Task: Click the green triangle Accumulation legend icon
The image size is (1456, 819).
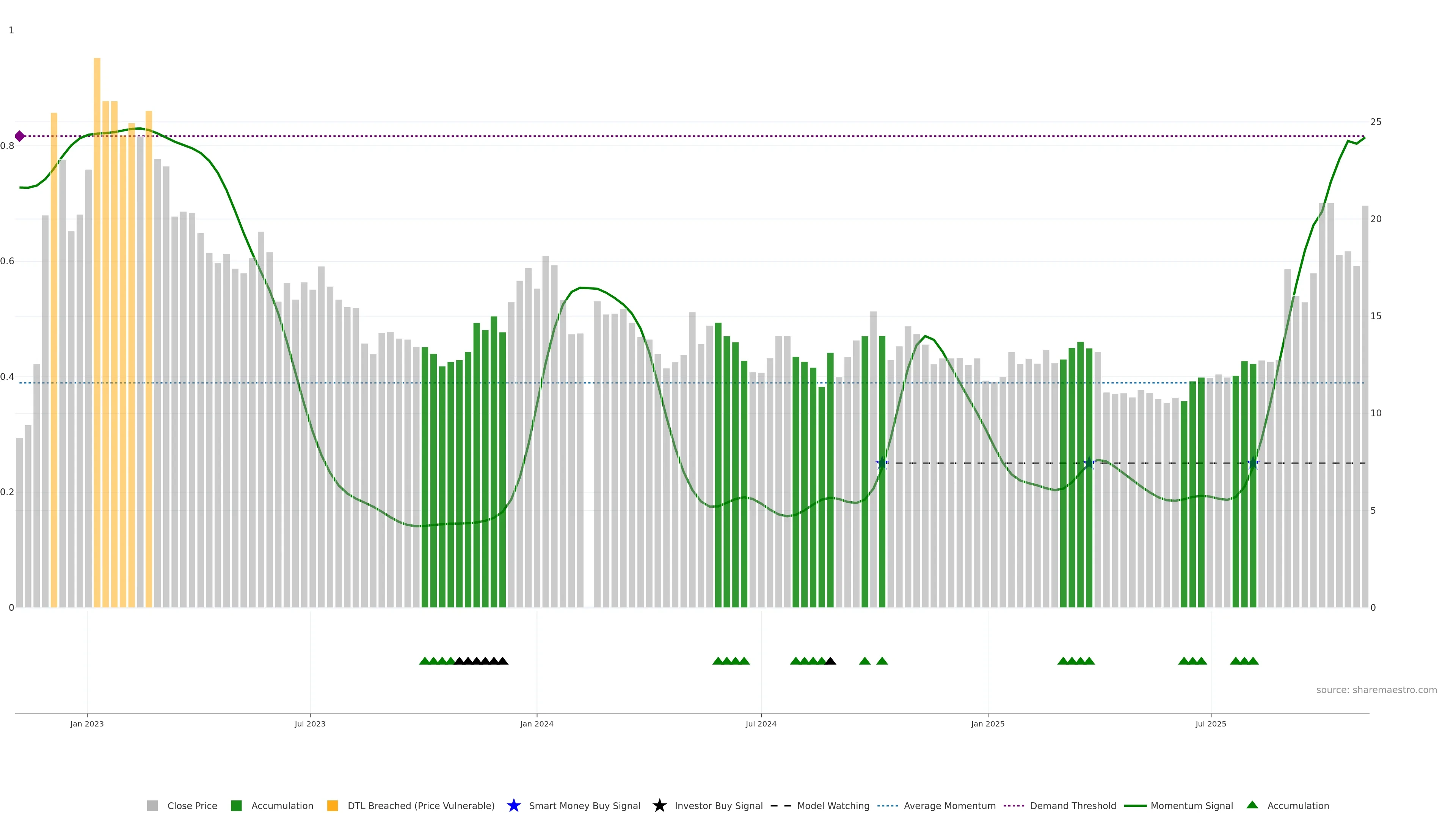Action: 1252,805
